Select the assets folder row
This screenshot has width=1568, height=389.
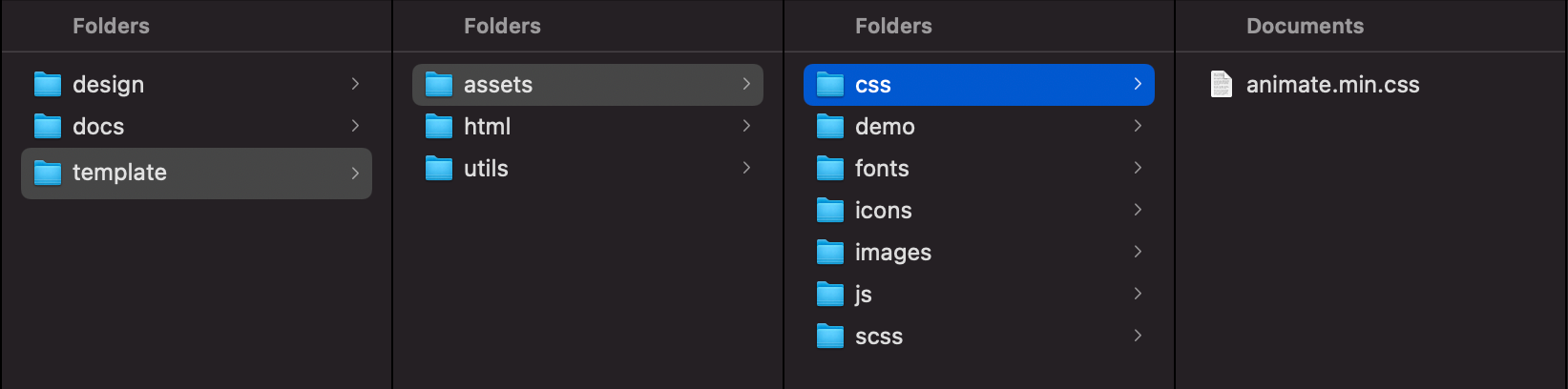pos(588,85)
